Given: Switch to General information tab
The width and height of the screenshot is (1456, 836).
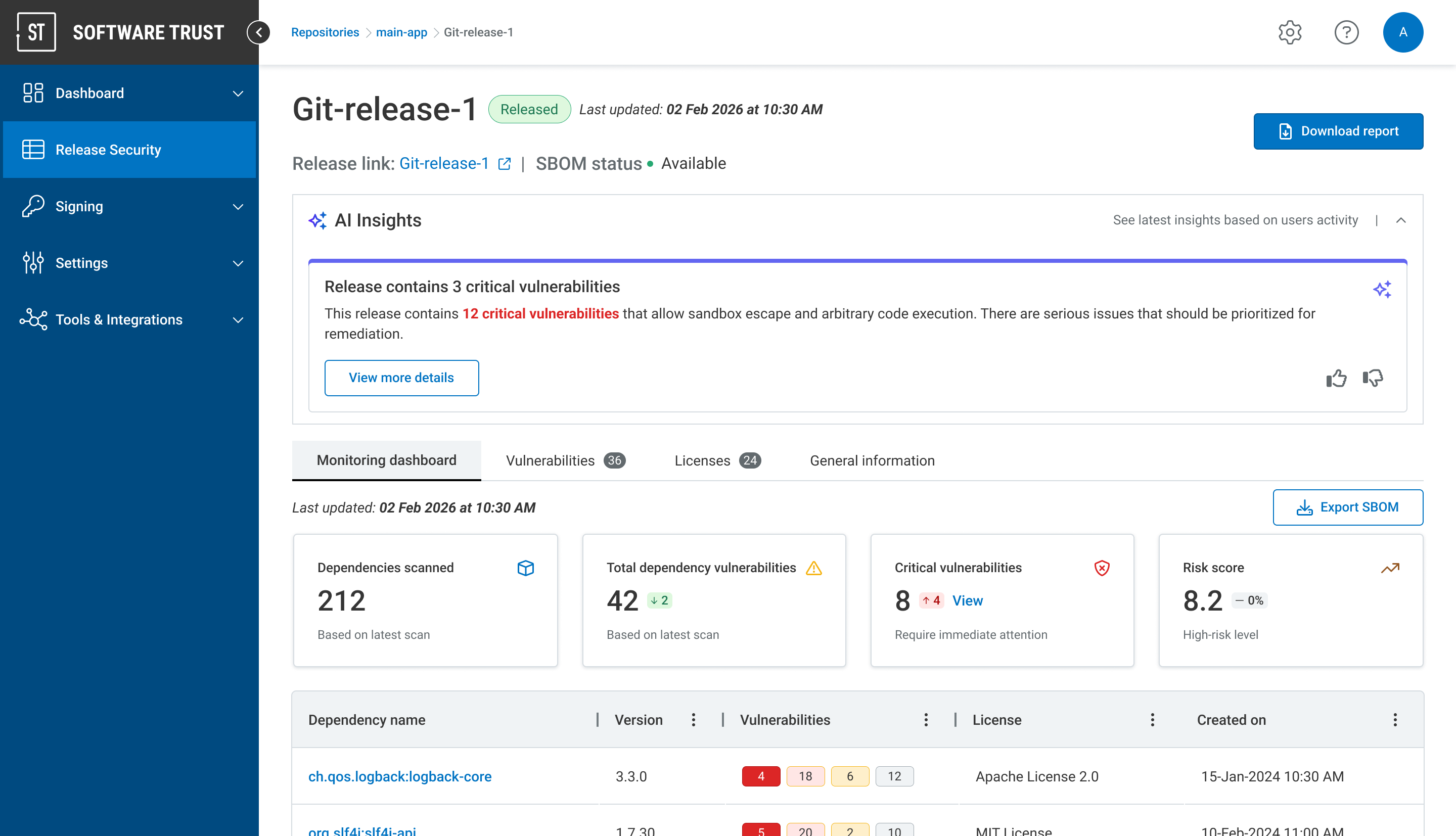Looking at the screenshot, I should tap(872, 460).
